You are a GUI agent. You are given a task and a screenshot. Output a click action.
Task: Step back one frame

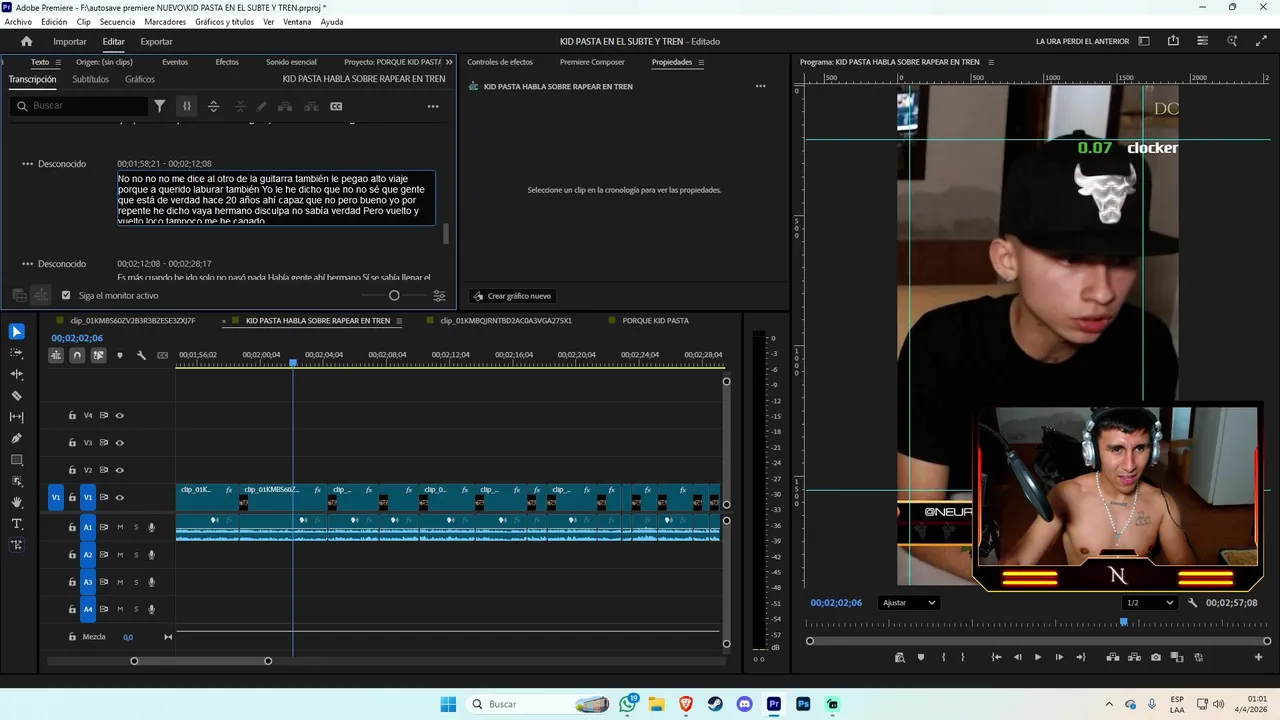tap(1018, 657)
